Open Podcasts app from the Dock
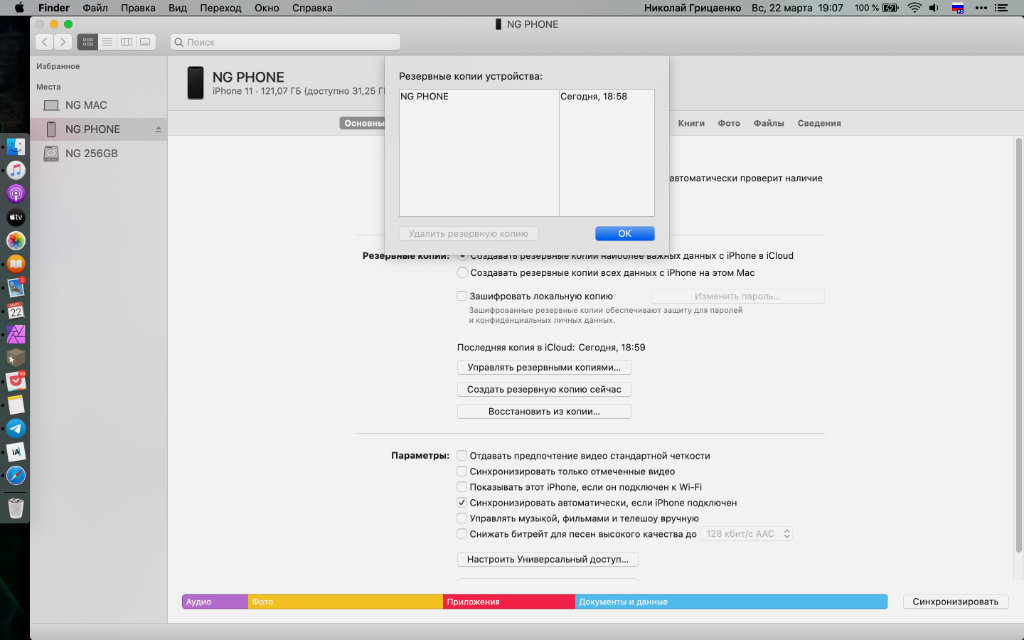This screenshot has height=640, width=1024. point(16,193)
